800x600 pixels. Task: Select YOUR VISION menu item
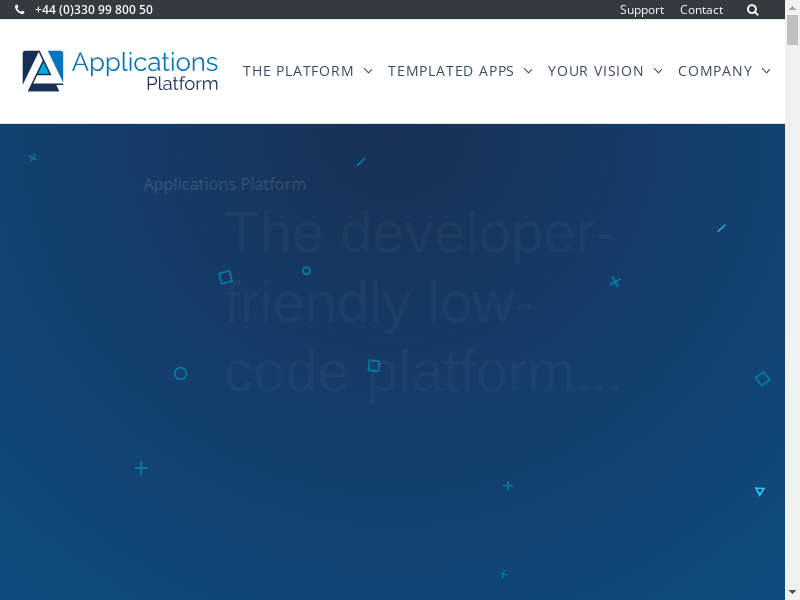click(x=596, y=71)
